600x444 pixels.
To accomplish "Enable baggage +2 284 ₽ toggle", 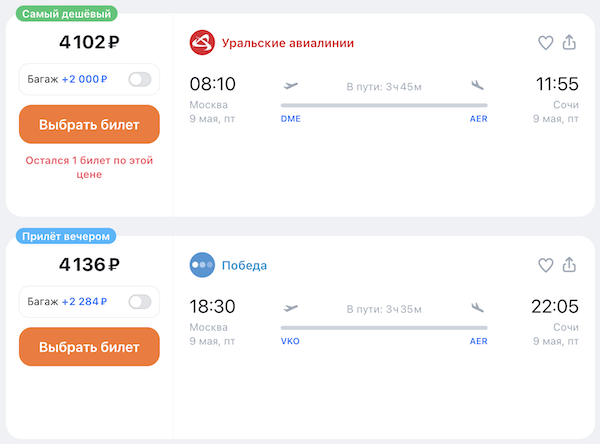I will tap(139, 301).
